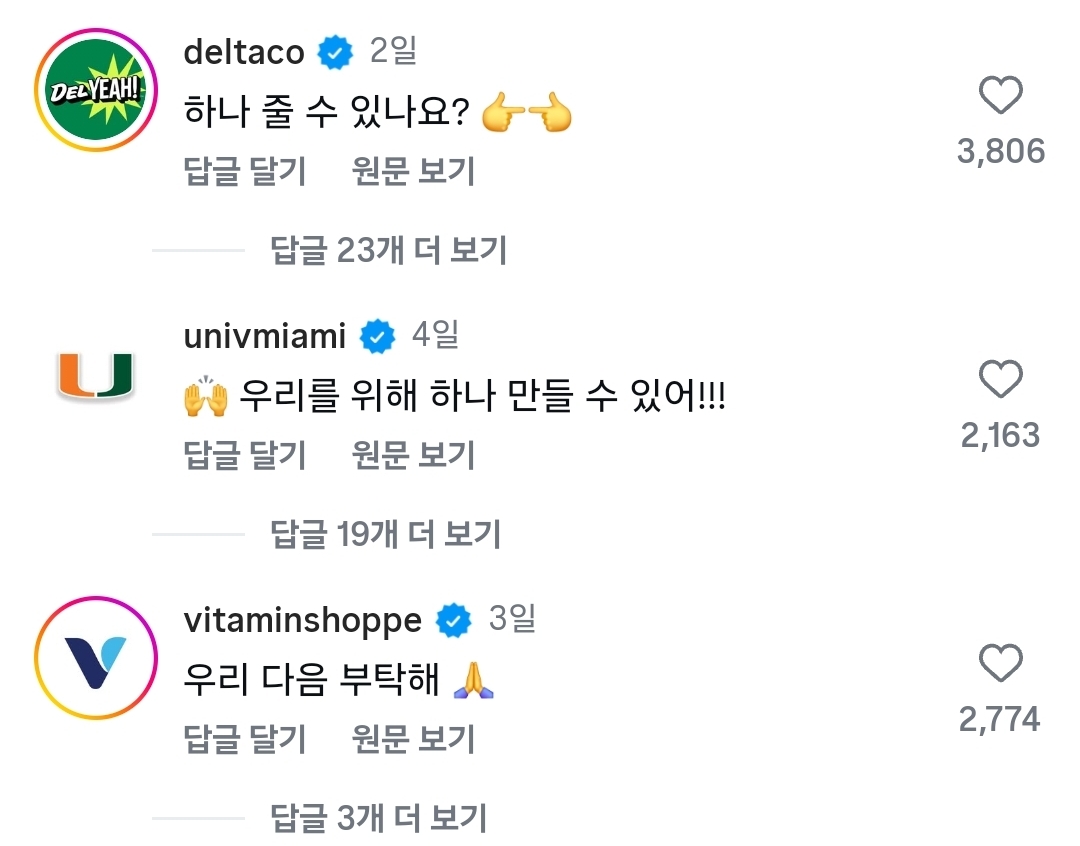This screenshot has height=846, width=1080.
Task: Click the vitaminshoppe verified badge
Action: pyautogui.click(x=454, y=622)
